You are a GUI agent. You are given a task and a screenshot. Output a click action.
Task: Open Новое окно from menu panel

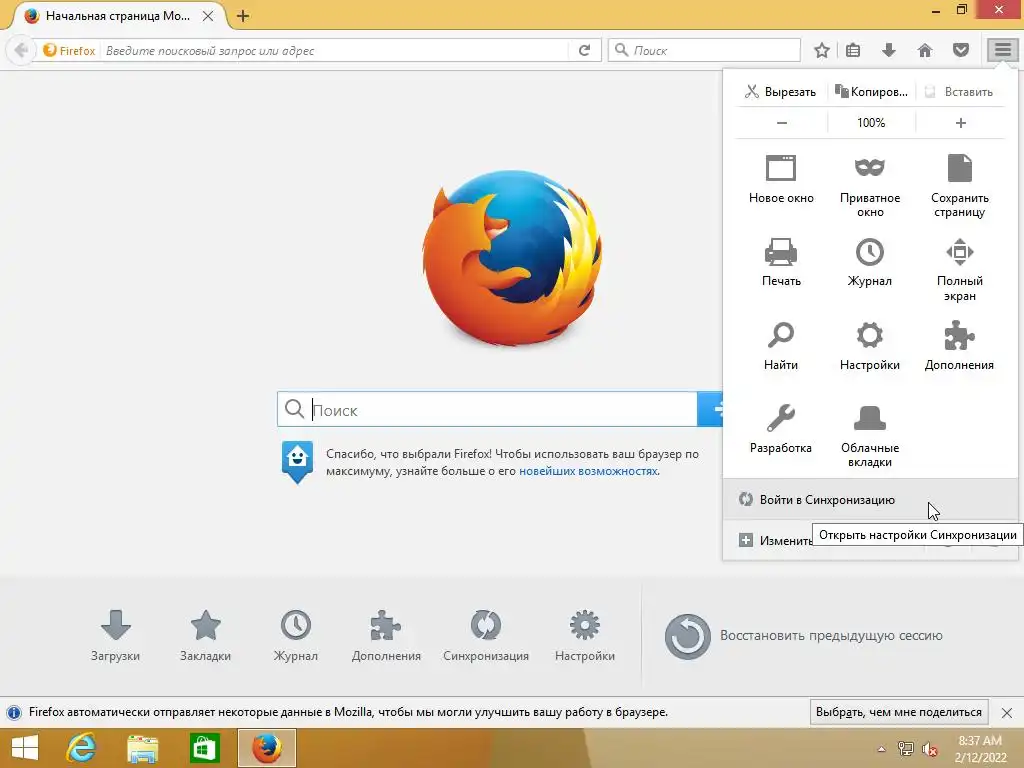pyautogui.click(x=781, y=180)
